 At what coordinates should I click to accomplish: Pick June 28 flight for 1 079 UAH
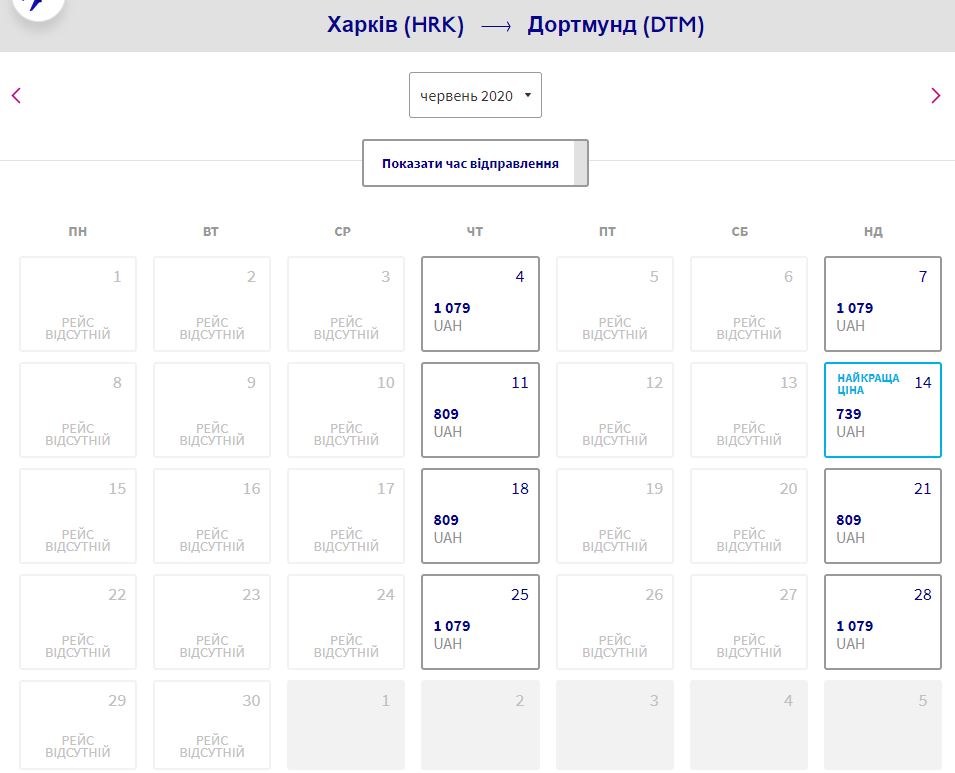click(x=882, y=622)
